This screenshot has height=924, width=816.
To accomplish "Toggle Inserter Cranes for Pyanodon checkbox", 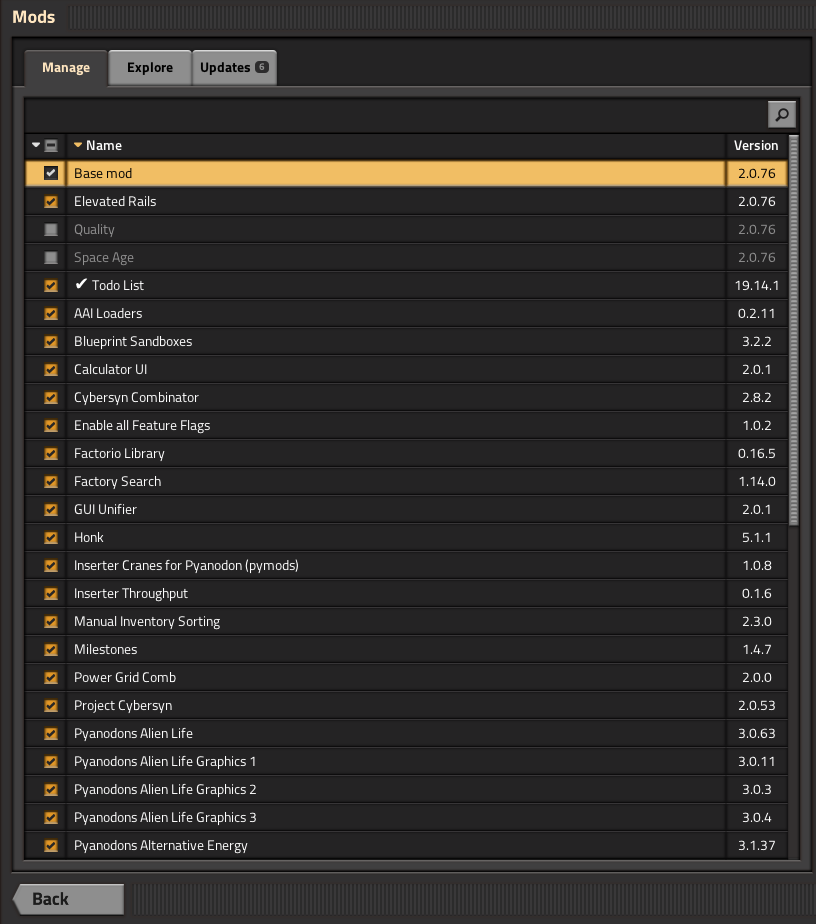I will 51,565.
